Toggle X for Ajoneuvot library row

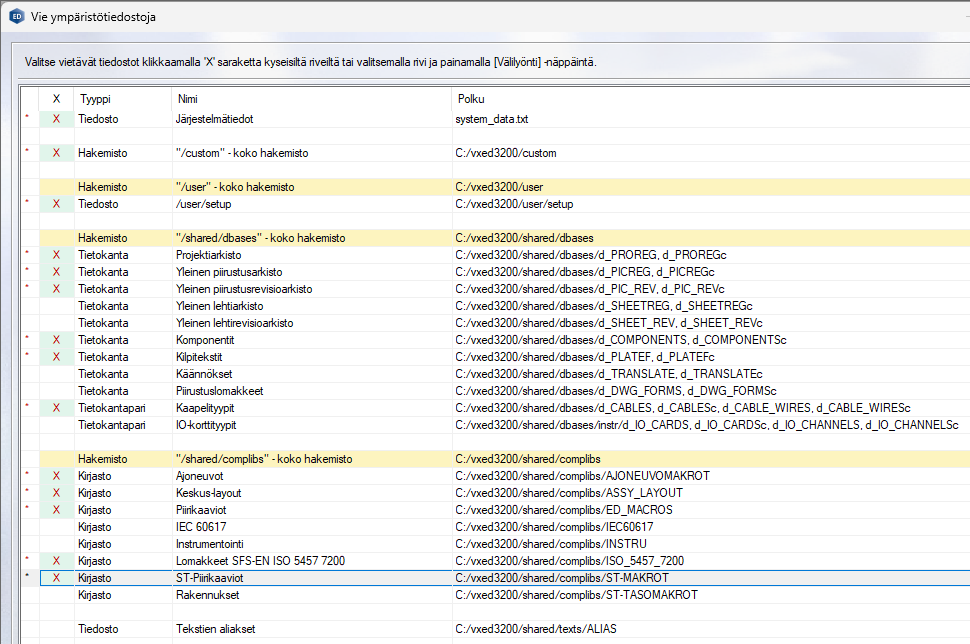57,476
